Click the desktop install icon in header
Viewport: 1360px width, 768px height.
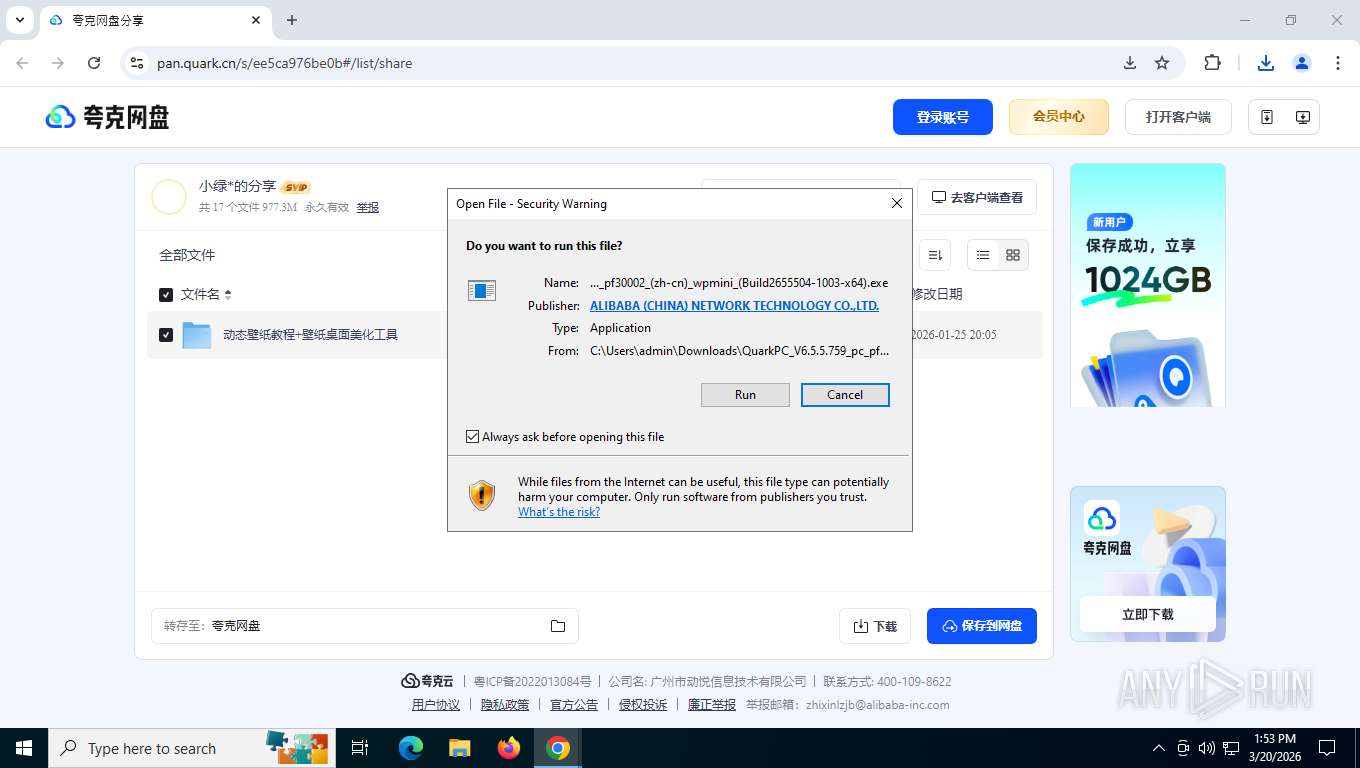[1302, 117]
